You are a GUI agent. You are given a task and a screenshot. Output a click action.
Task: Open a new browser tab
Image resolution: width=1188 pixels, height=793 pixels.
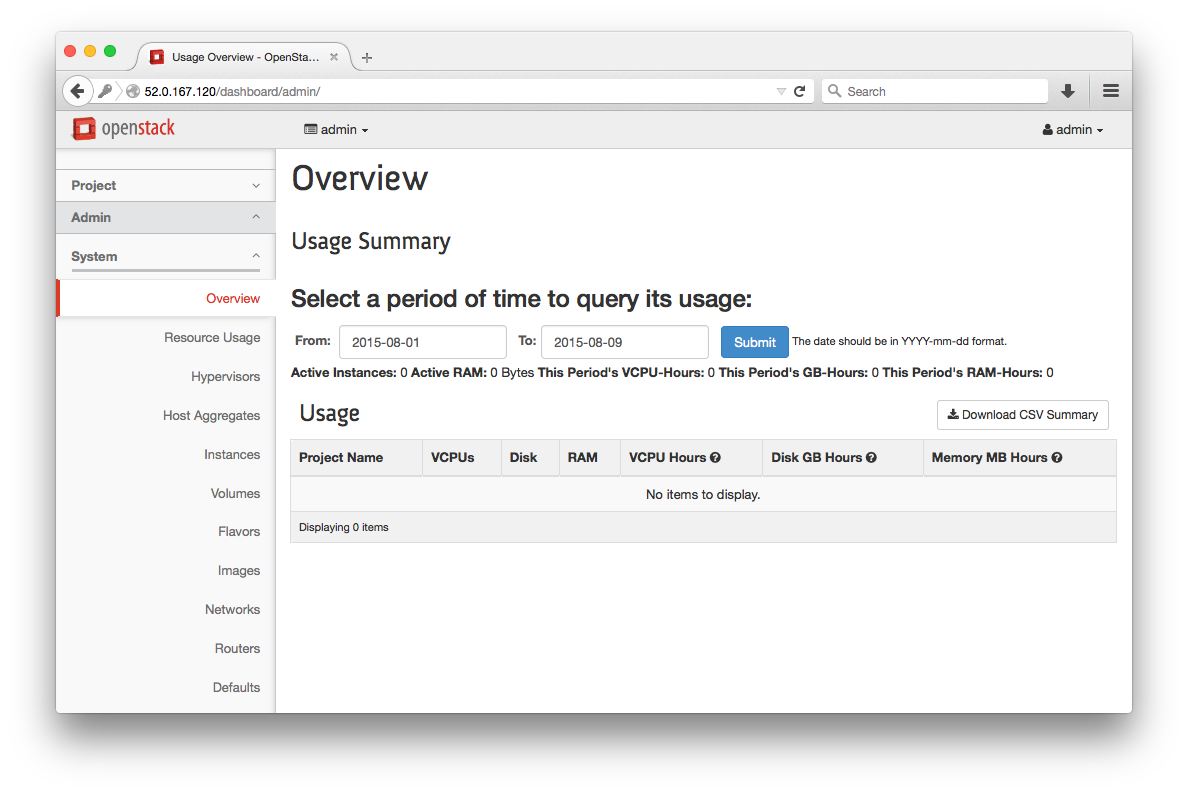(x=367, y=57)
